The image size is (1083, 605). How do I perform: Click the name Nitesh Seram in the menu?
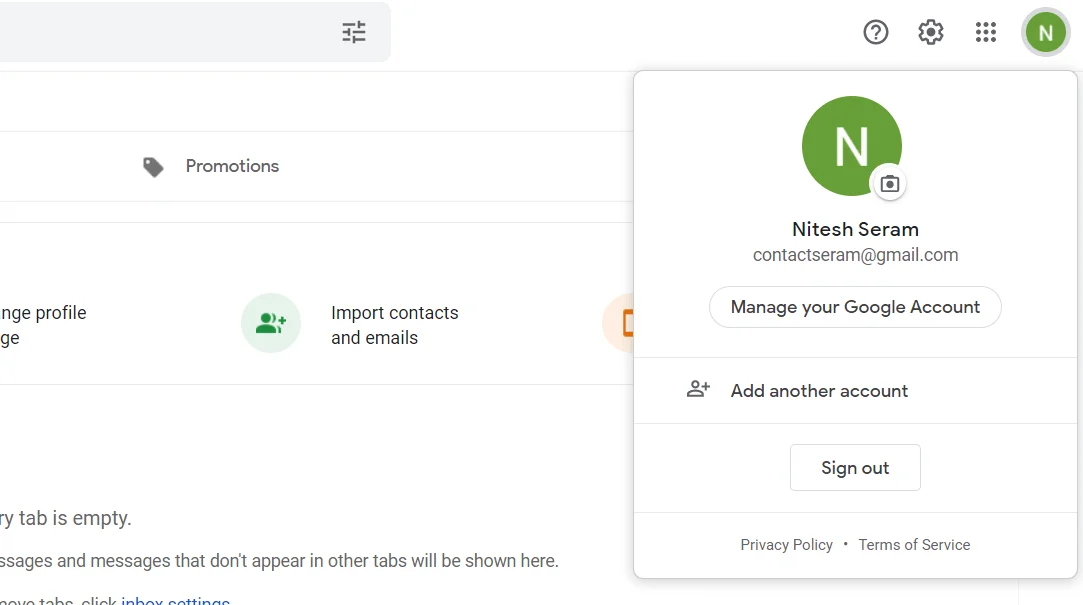click(x=855, y=229)
